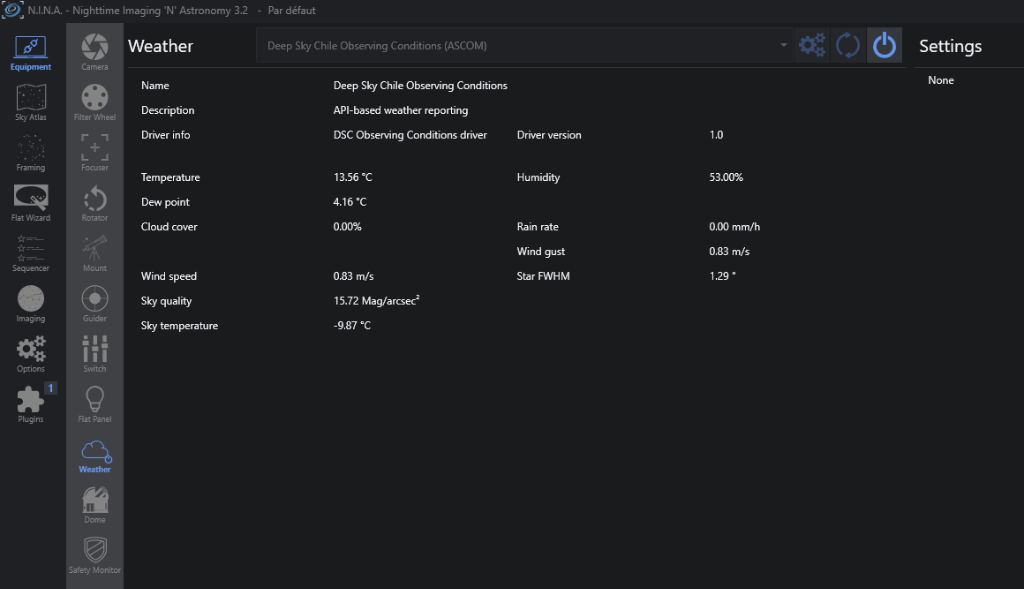
Task: Open the Options section
Action: 31,355
